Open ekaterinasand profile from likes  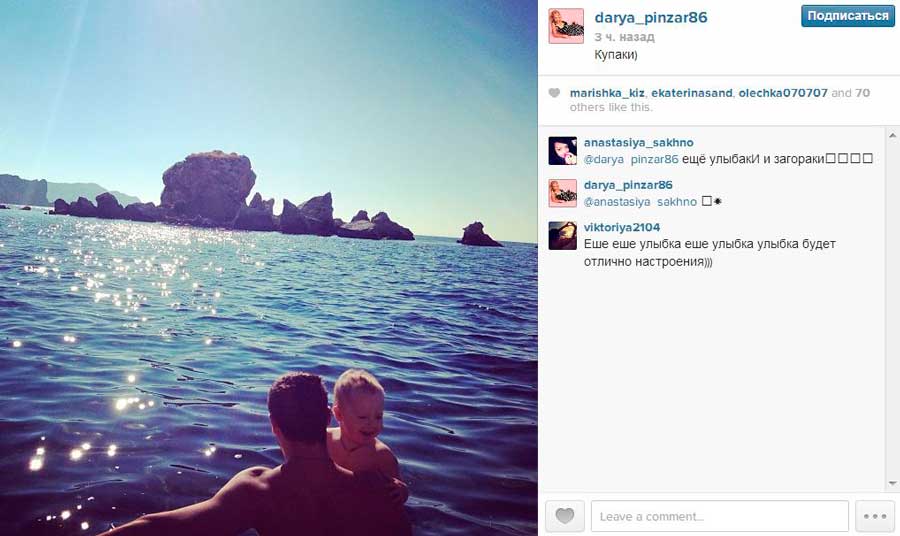point(692,93)
